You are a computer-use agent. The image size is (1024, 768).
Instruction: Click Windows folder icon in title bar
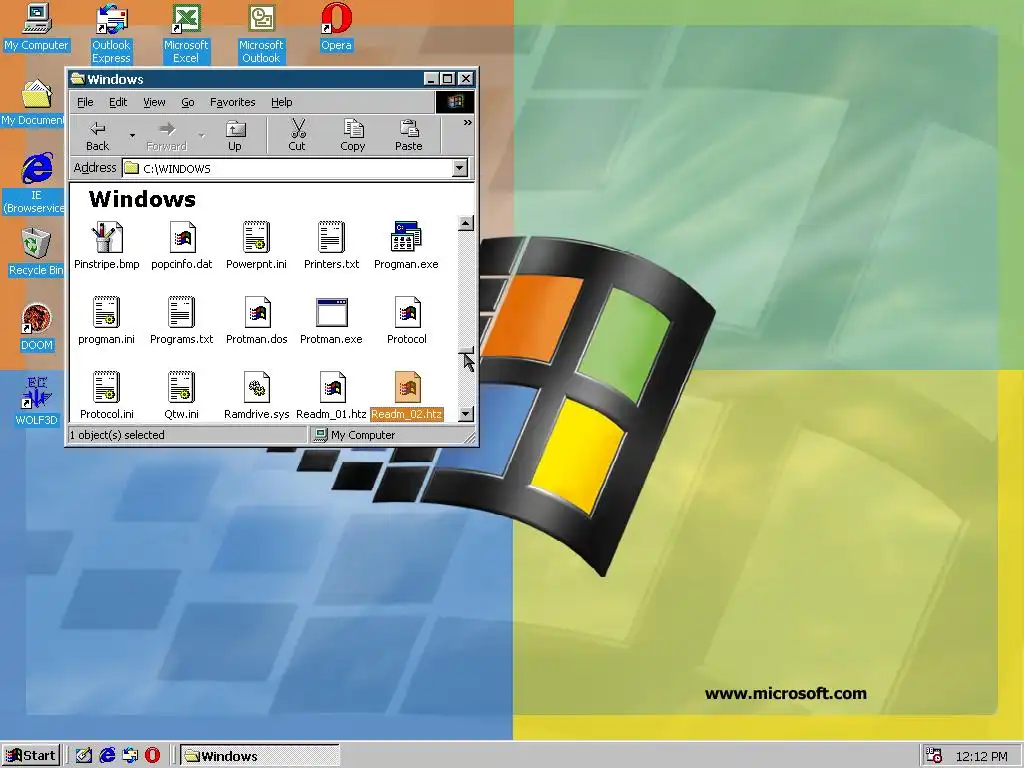point(78,79)
